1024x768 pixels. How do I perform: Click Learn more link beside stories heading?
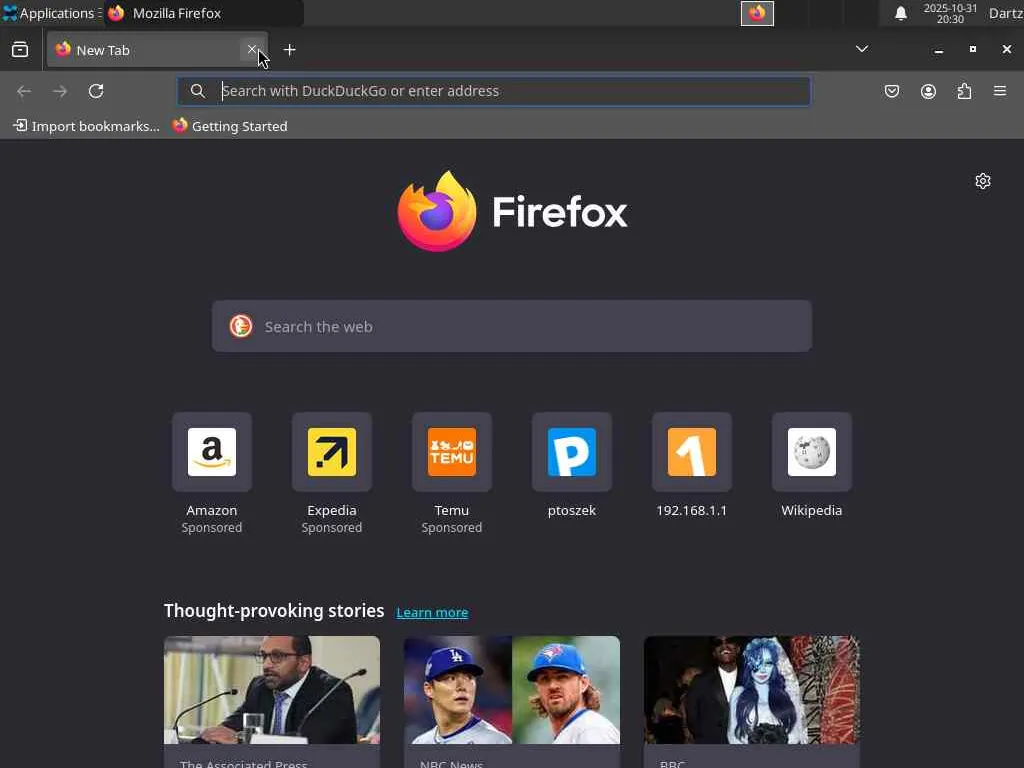pos(432,613)
